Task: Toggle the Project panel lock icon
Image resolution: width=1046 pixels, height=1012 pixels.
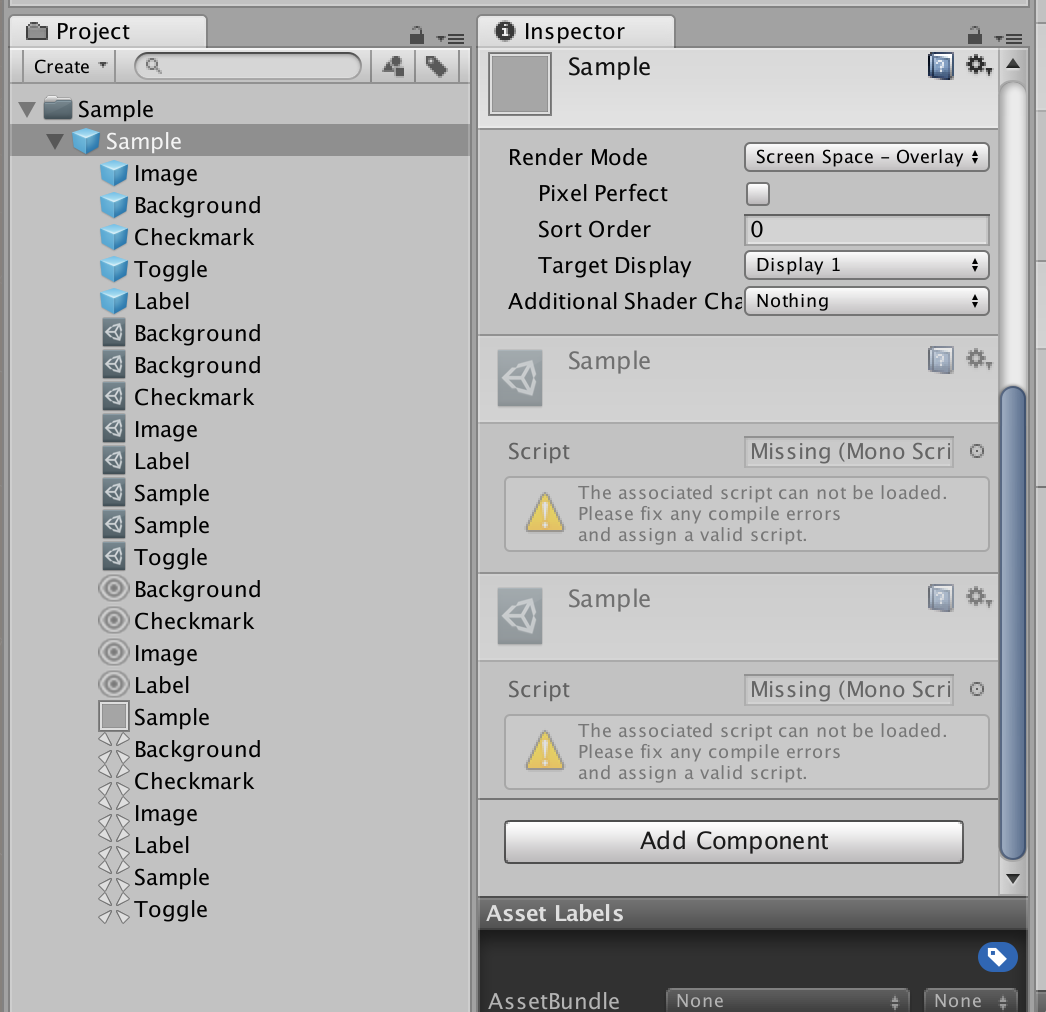Action: (416, 35)
